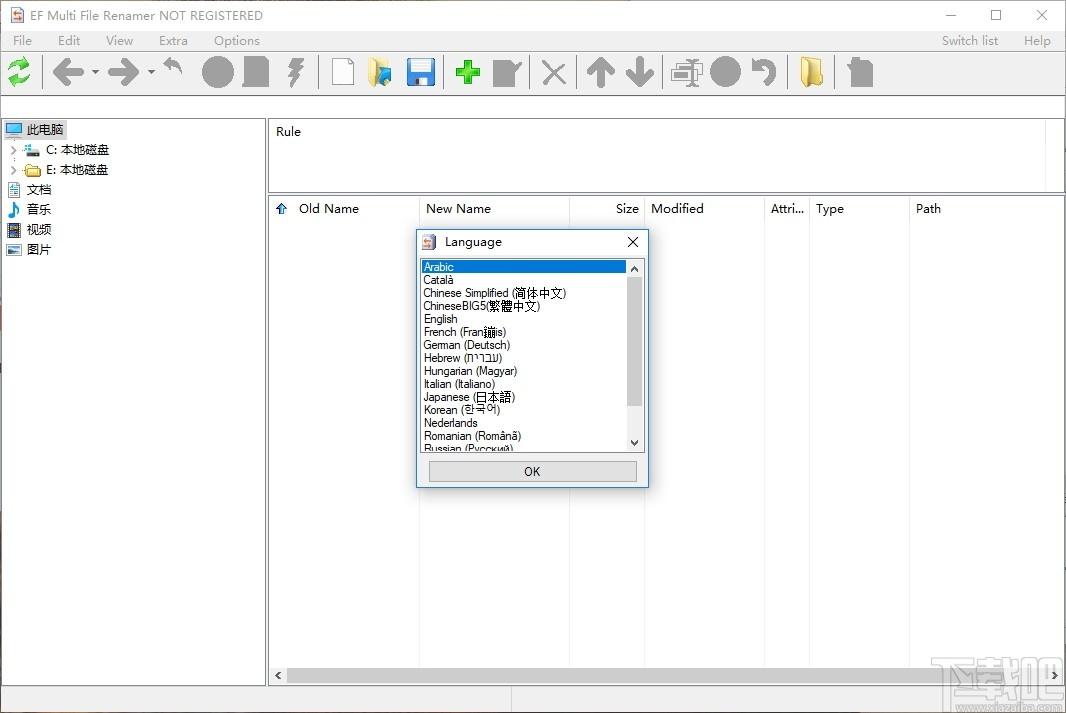Click the large curved undo arrow icon
Viewport: 1066px width, 713px height.
pos(764,72)
